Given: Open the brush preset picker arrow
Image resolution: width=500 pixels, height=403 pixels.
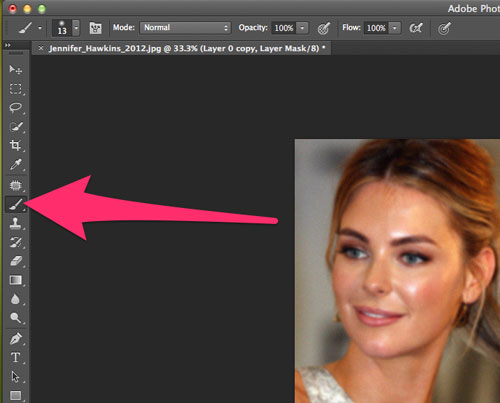Looking at the screenshot, I should tap(76, 28).
